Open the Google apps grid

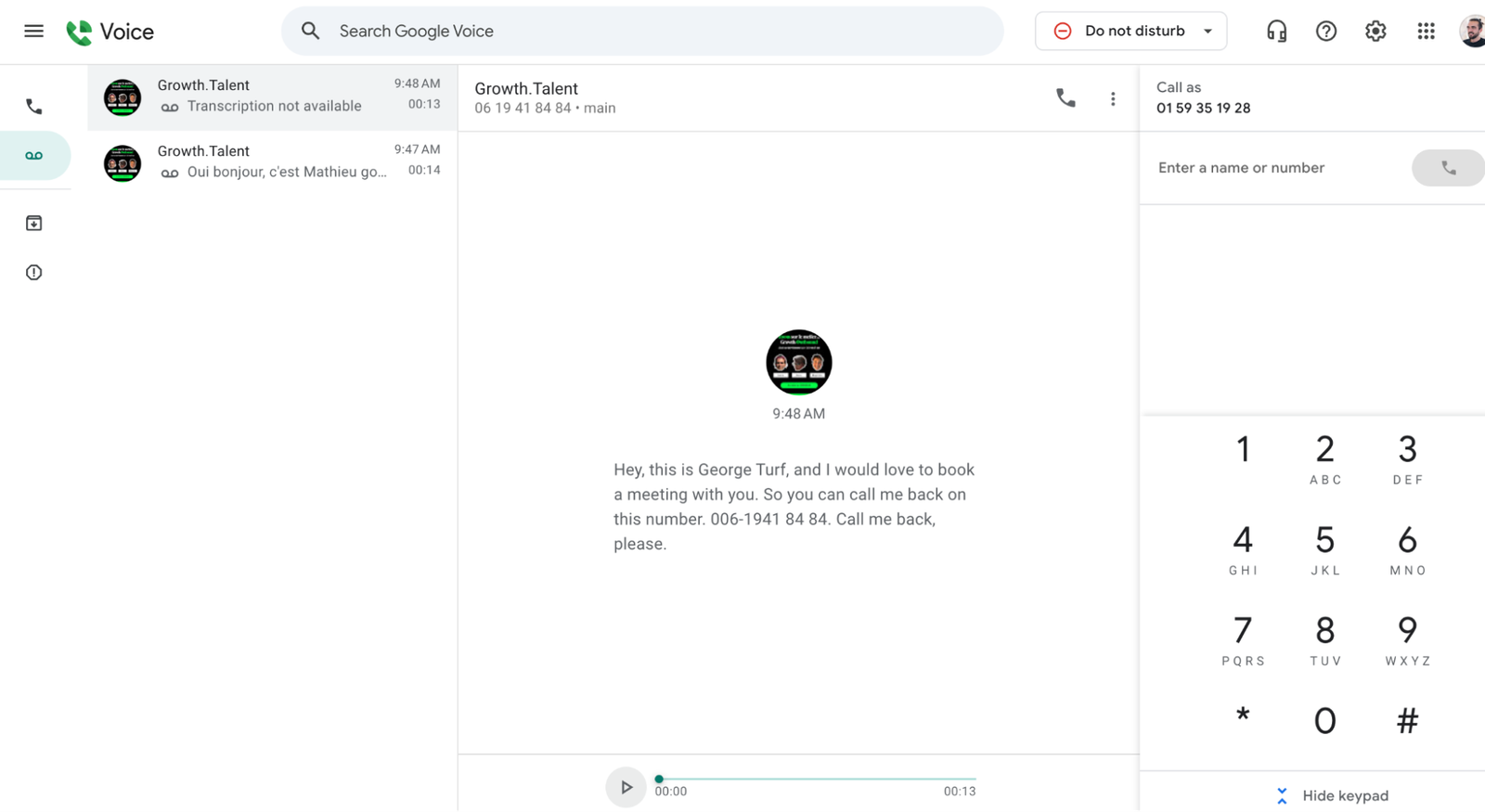click(x=1426, y=31)
